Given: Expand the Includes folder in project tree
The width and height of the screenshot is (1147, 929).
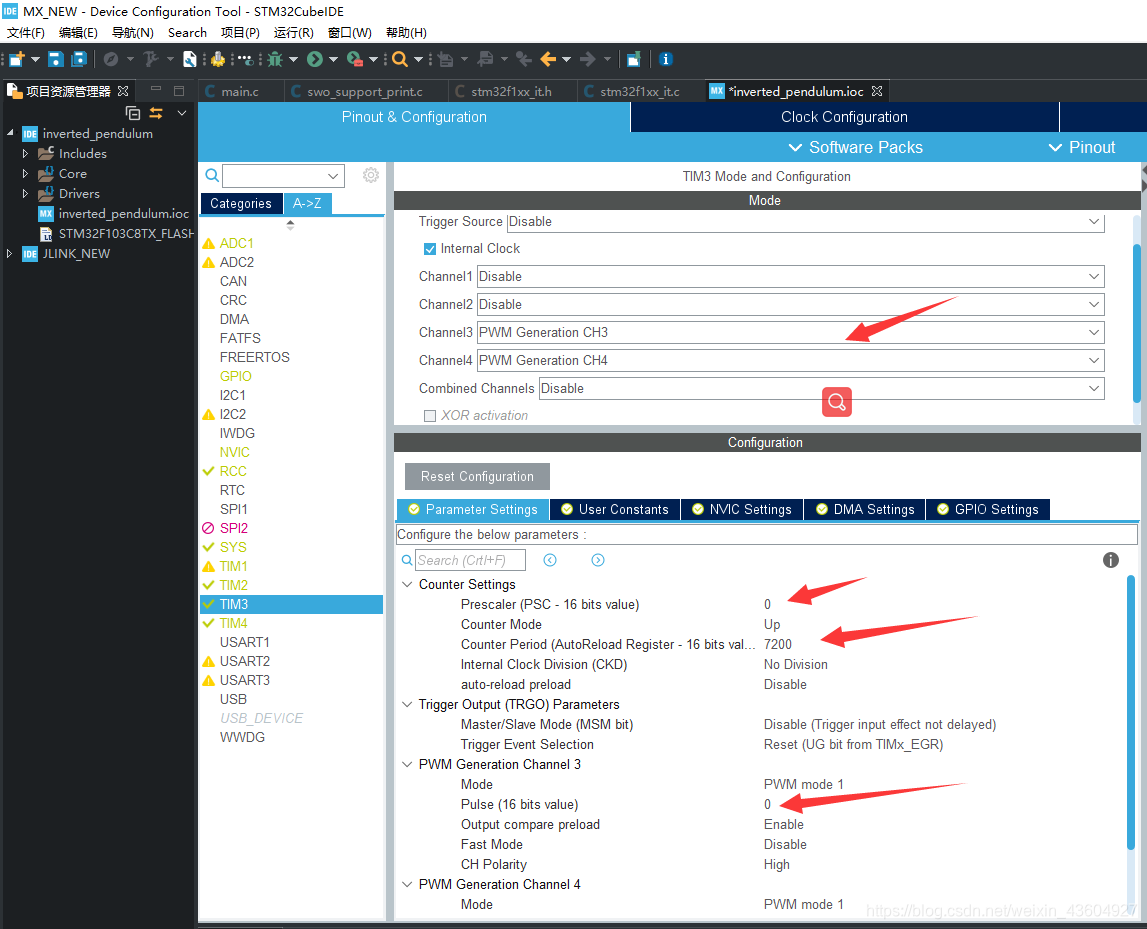Looking at the screenshot, I should pos(25,154).
